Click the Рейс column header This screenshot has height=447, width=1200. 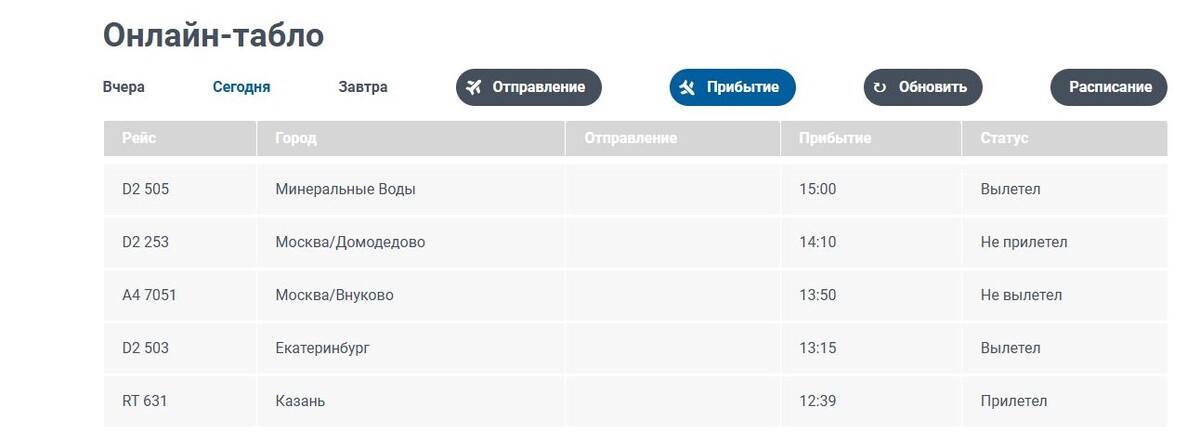point(139,138)
